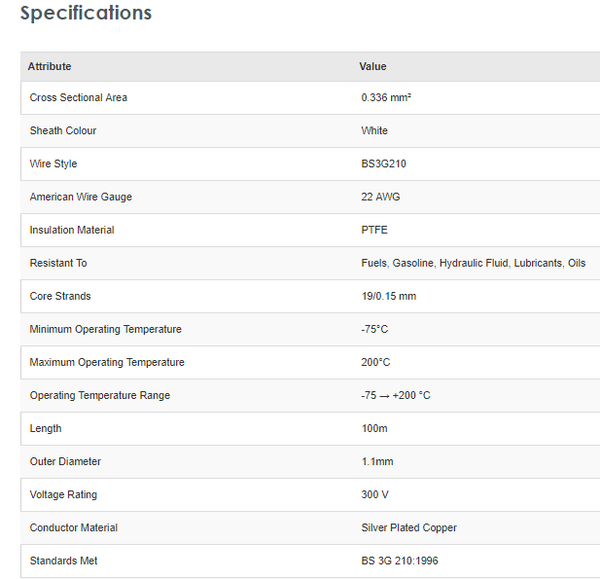Viewport: 600px width, 579px height.
Task: Click the Value column header
Action: pyautogui.click(x=373, y=67)
